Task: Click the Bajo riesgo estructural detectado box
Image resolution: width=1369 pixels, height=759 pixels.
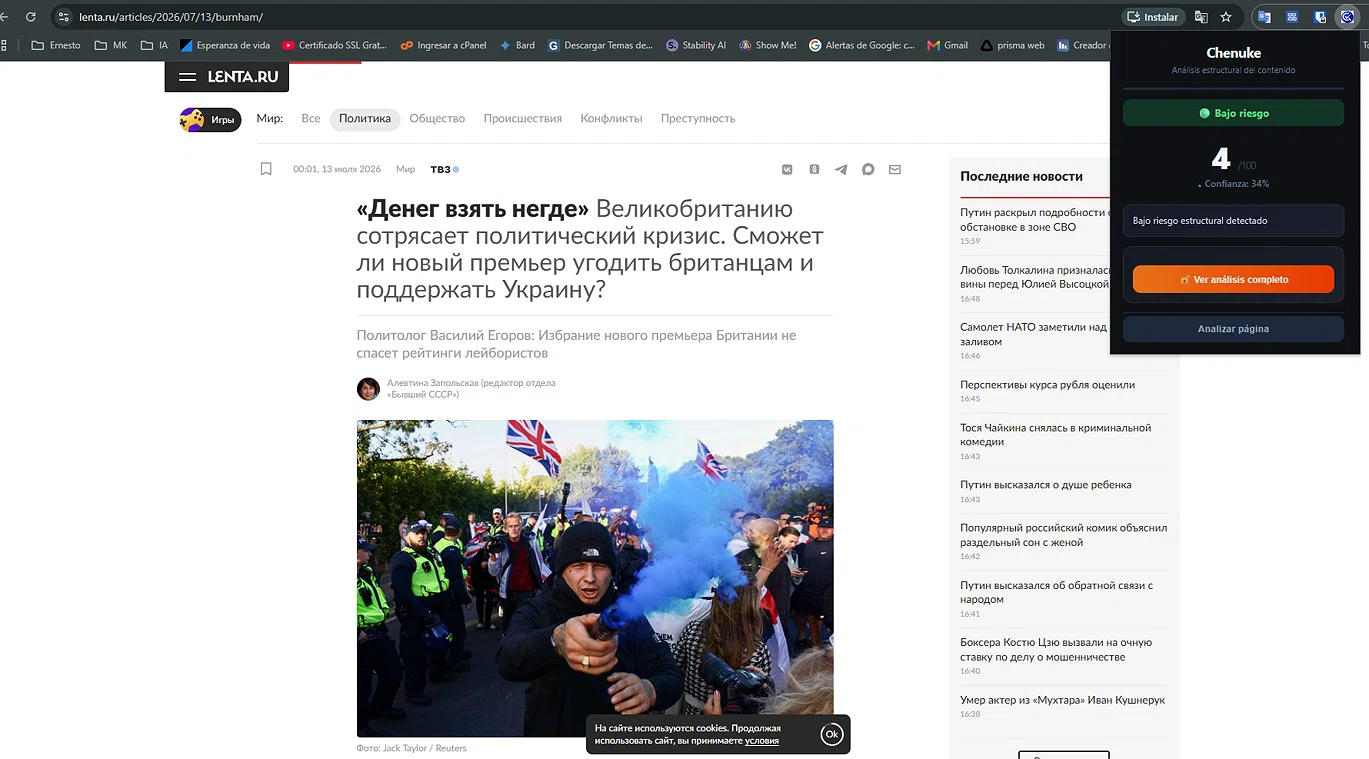Action: click(x=1233, y=221)
